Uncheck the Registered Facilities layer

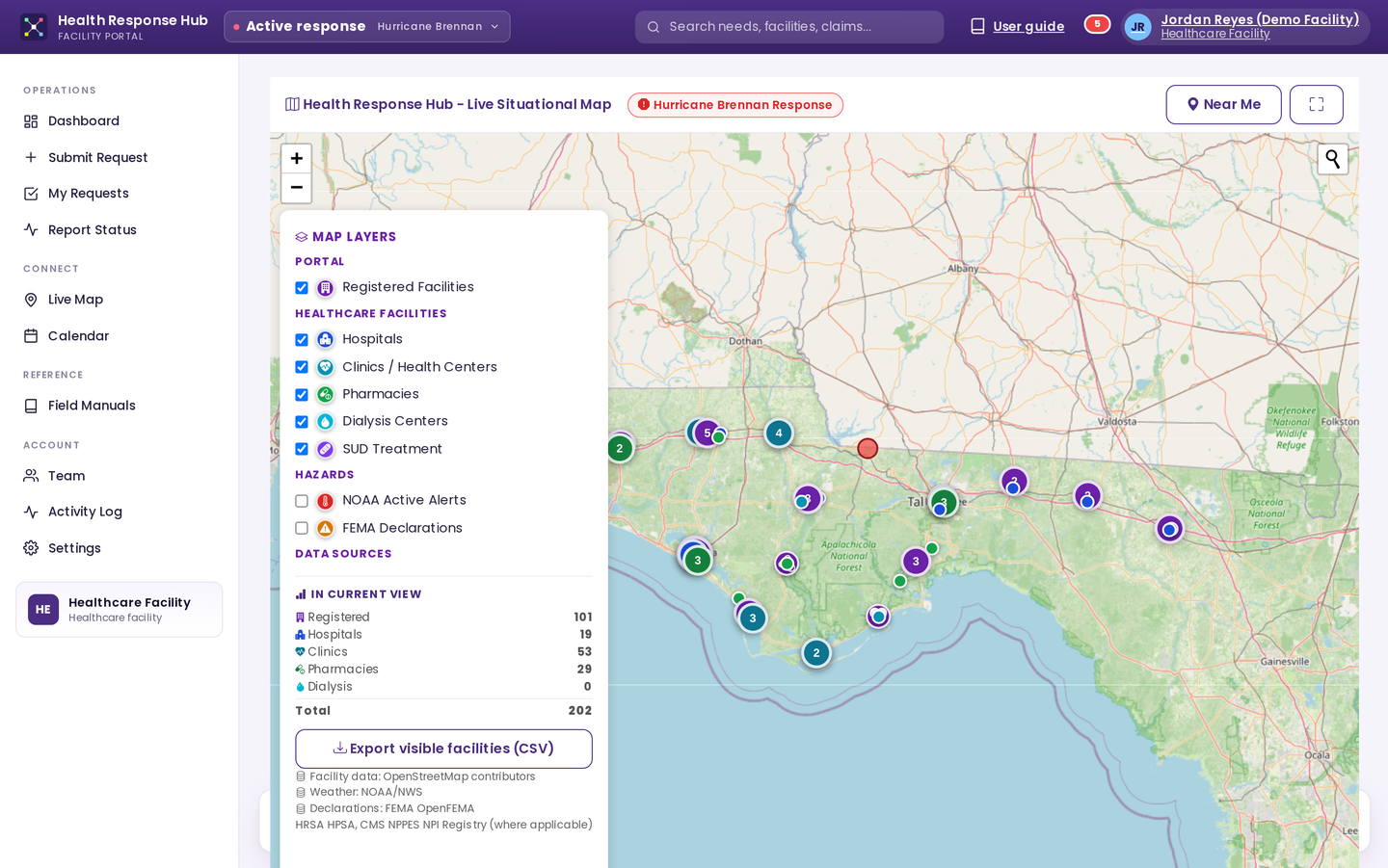click(x=302, y=288)
